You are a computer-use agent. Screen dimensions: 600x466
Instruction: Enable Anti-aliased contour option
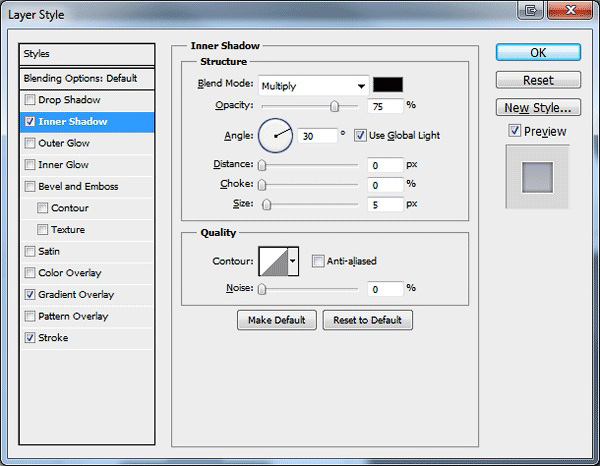pyautogui.click(x=318, y=261)
